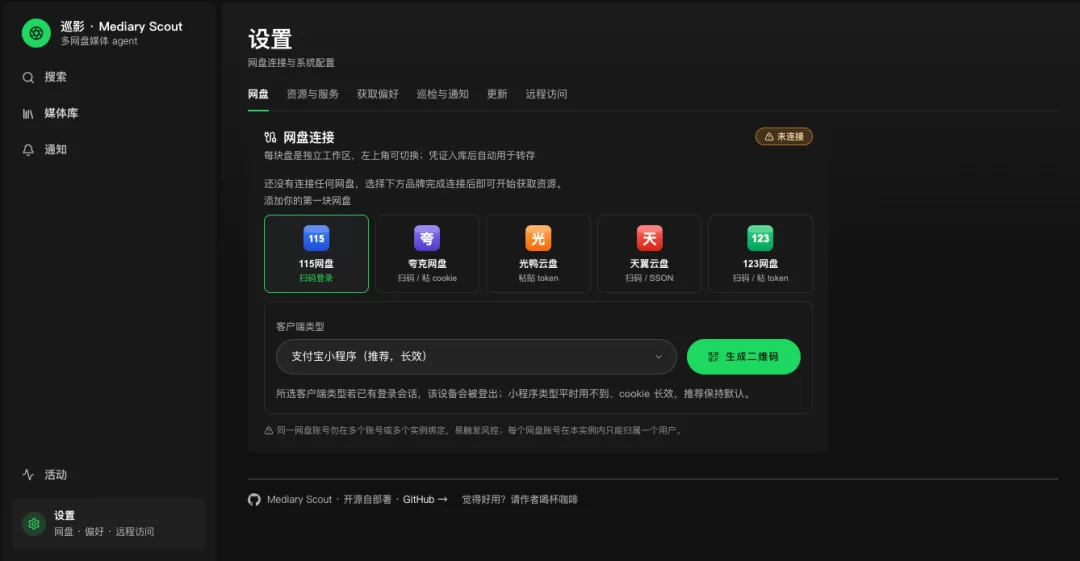Choose the 夸克网盘 card

point(427,254)
